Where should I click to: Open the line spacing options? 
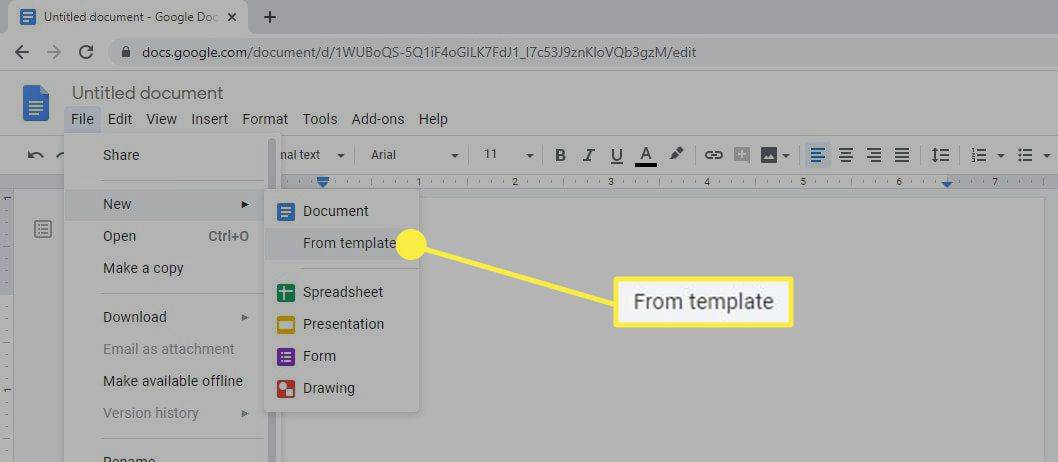pos(940,155)
